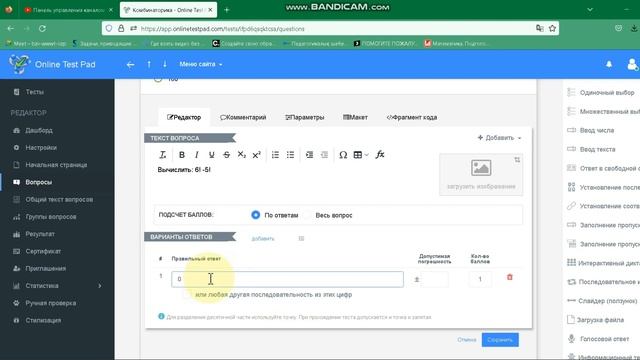This screenshot has height=360, width=640.
Task: Delete answer option with trash icon
Action: [x=509, y=277]
